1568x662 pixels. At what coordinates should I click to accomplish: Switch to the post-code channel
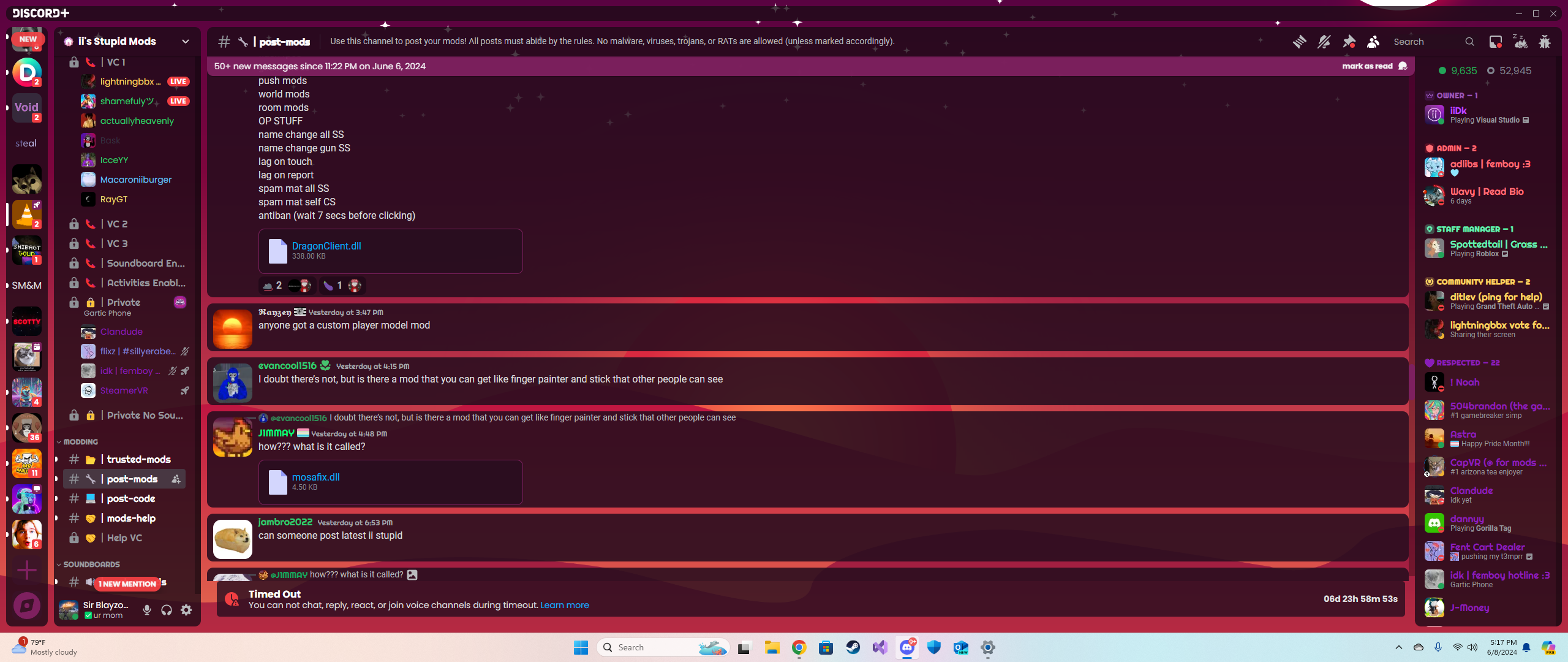click(x=130, y=499)
